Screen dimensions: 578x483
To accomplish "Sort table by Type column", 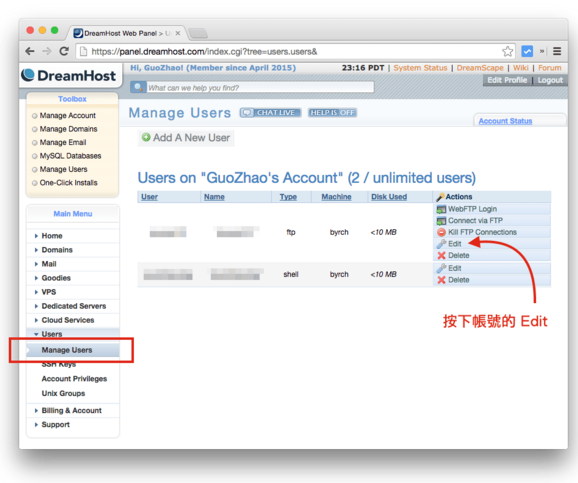I will pyautogui.click(x=288, y=197).
